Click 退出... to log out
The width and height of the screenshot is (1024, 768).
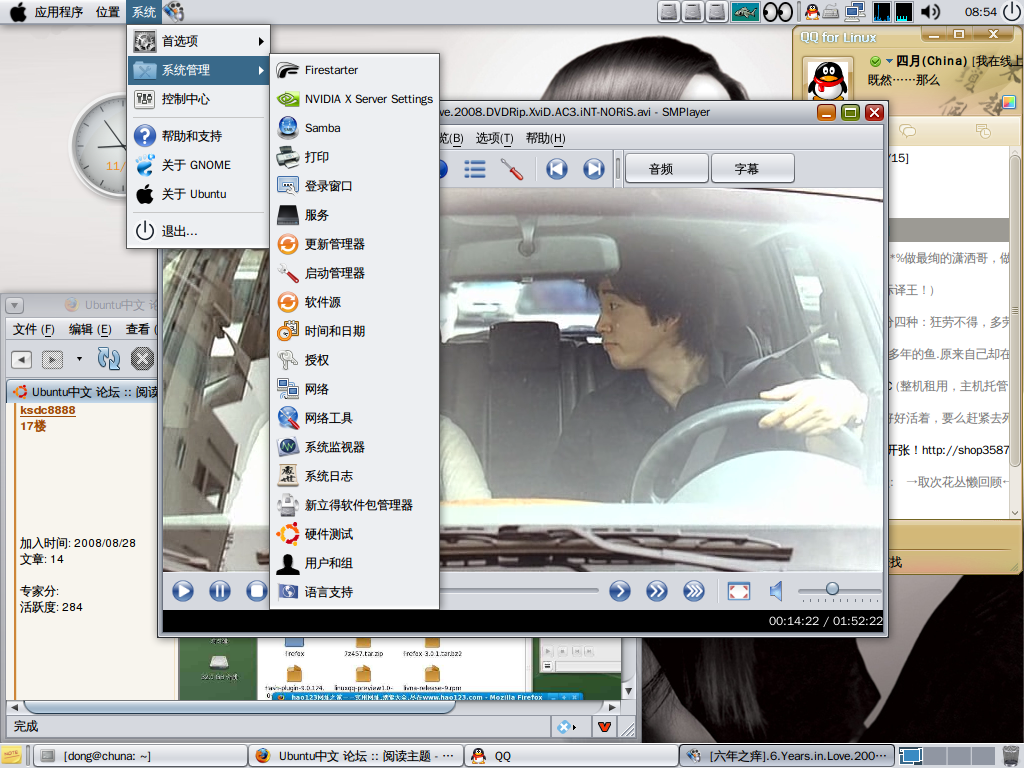[199, 231]
